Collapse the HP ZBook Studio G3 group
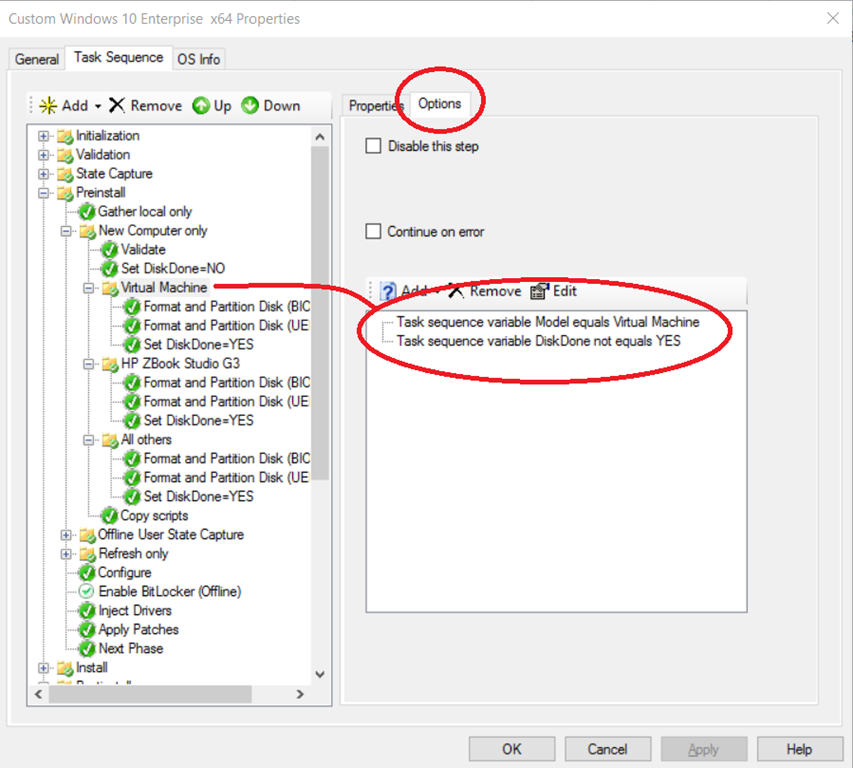Viewport: 853px width, 768px height. [x=88, y=364]
